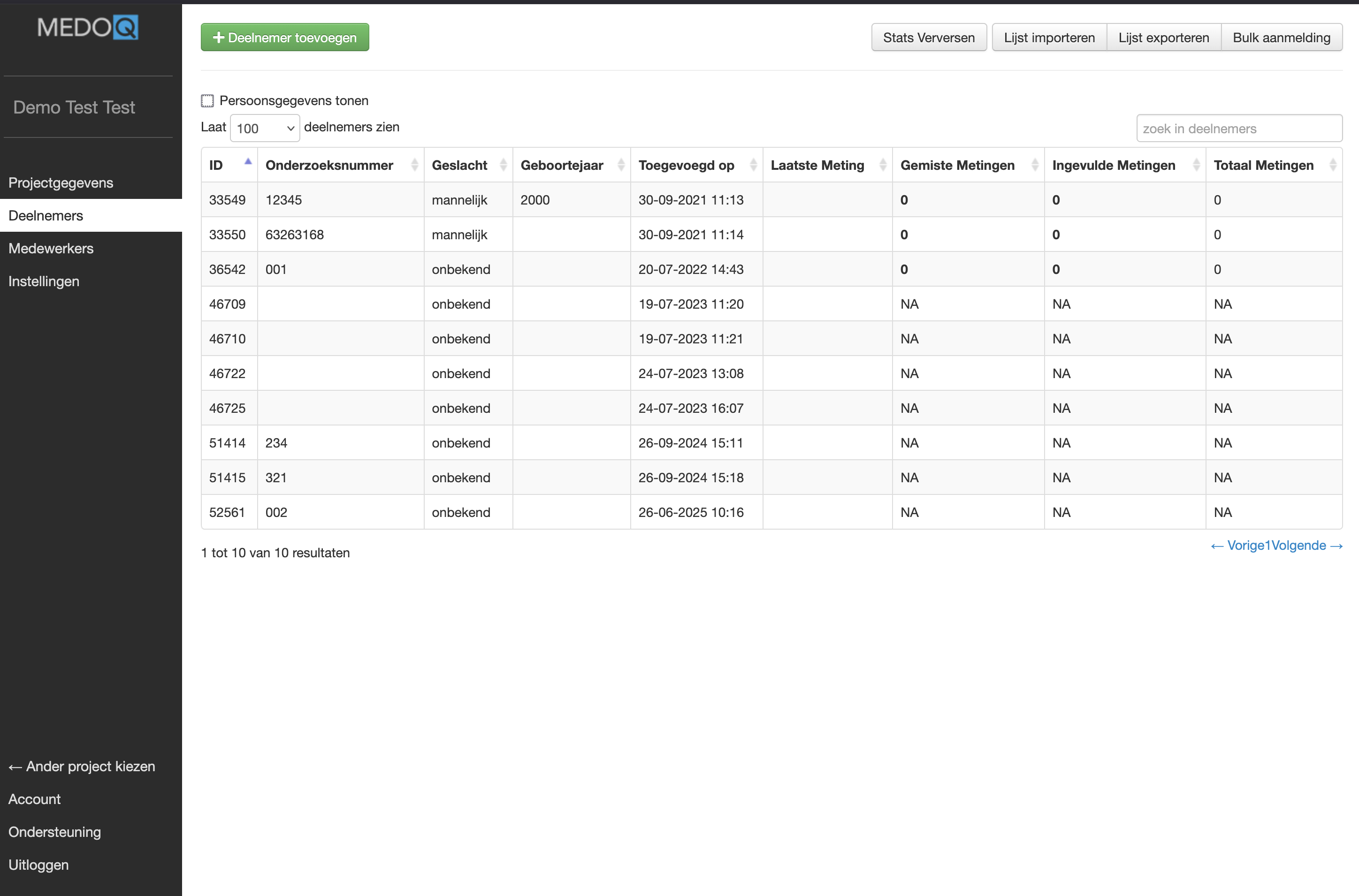Image resolution: width=1359 pixels, height=896 pixels.
Task: Click the Ingevulde Metingen header label
Action: pos(1114,165)
